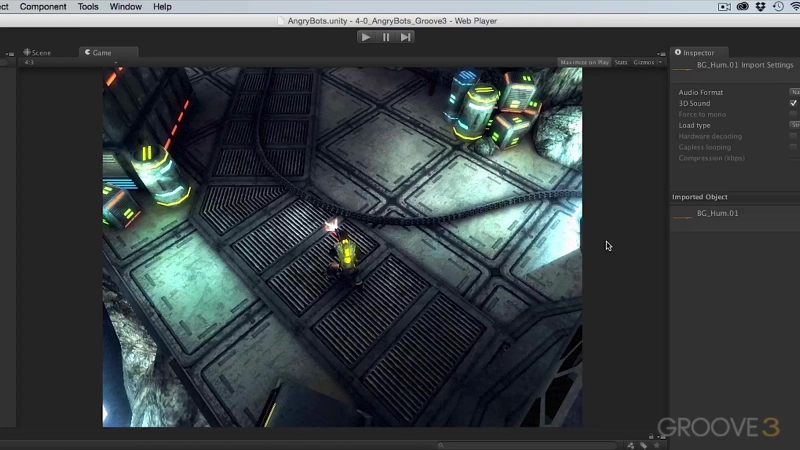Click the Search by Label tag icon

coord(644,445)
